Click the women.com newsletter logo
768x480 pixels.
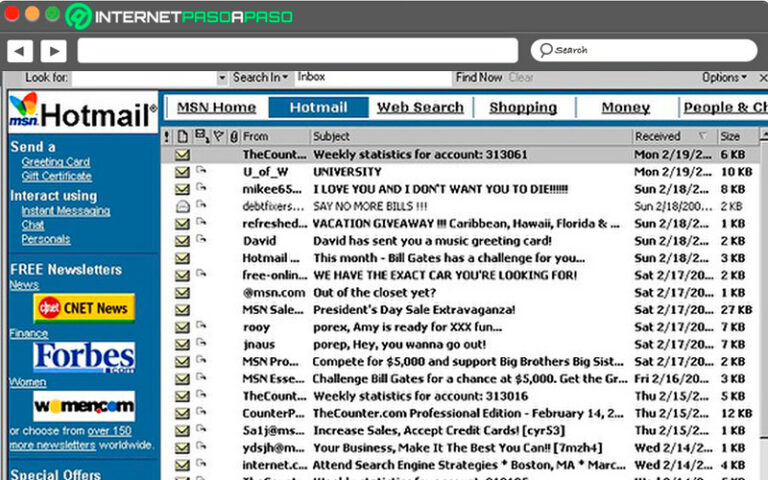click(x=84, y=405)
